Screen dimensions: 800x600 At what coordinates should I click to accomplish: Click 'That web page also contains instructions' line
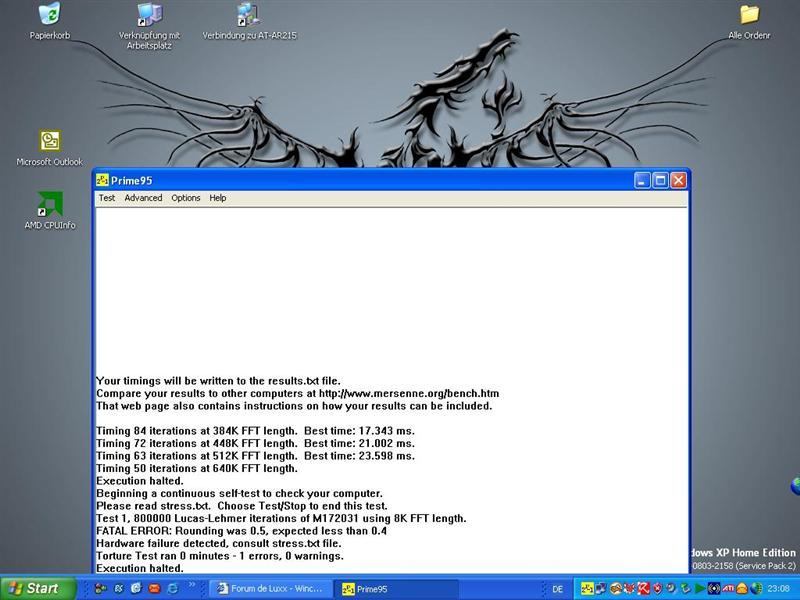294,406
